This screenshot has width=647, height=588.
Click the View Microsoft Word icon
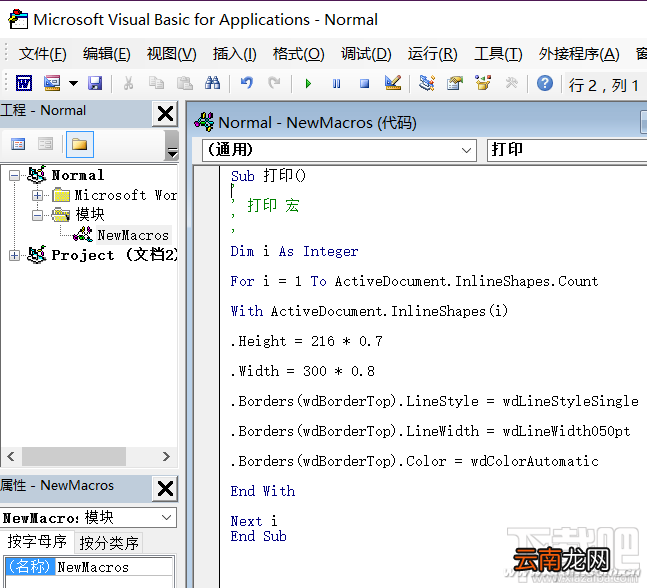pyautogui.click(x=24, y=84)
